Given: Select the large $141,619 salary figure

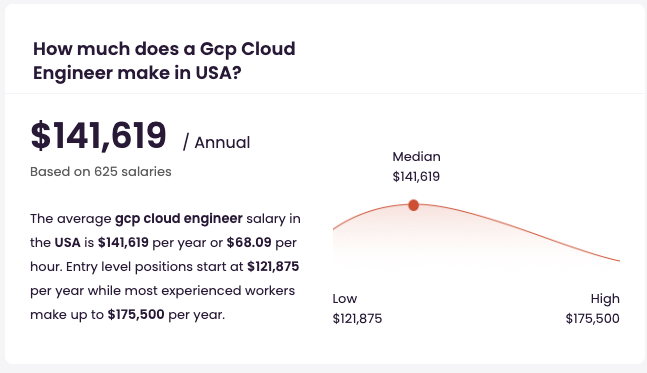Looking at the screenshot, I should point(98,135).
